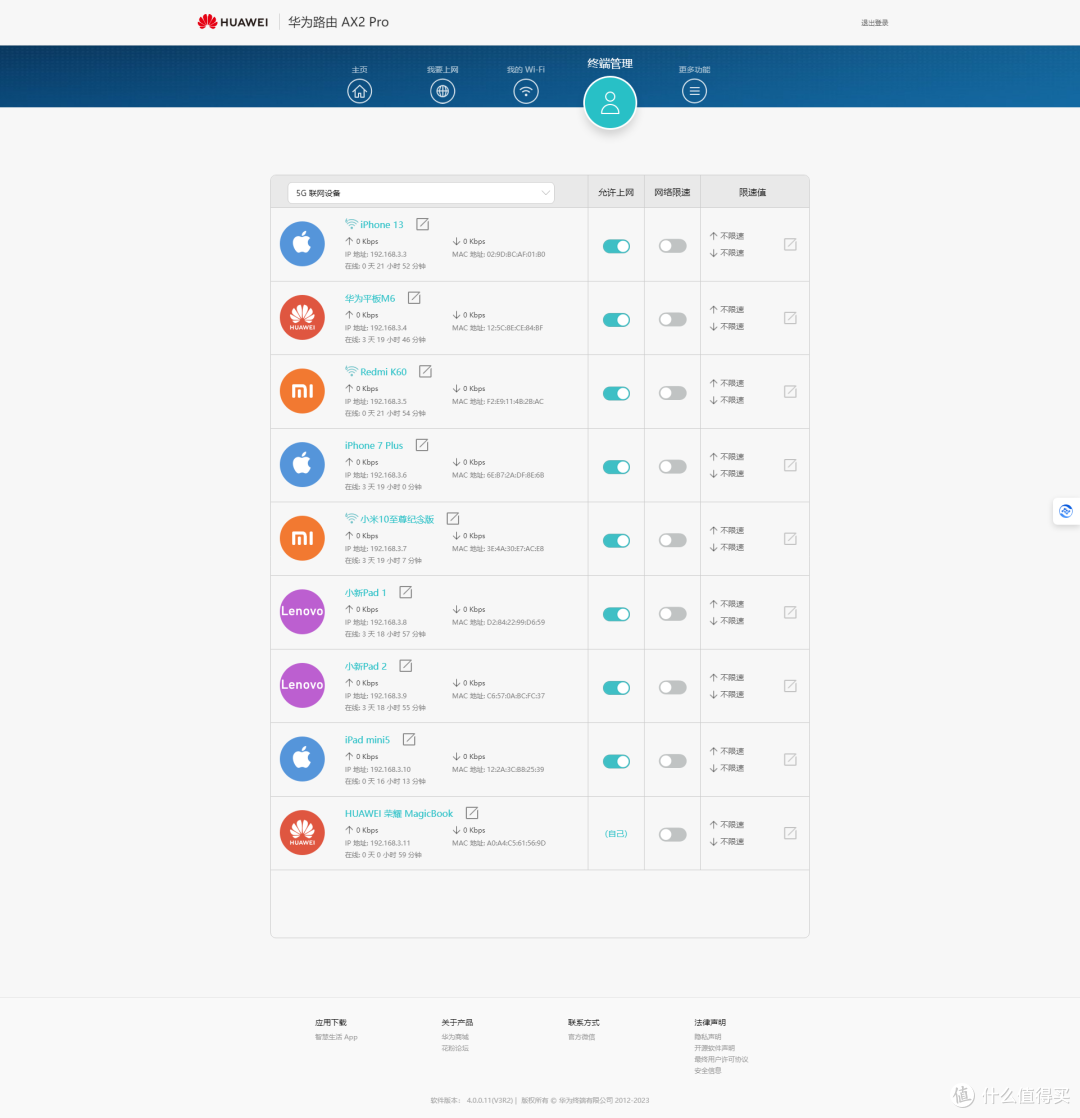
Task: Click the 允许上网 column header
Action: [616, 193]
